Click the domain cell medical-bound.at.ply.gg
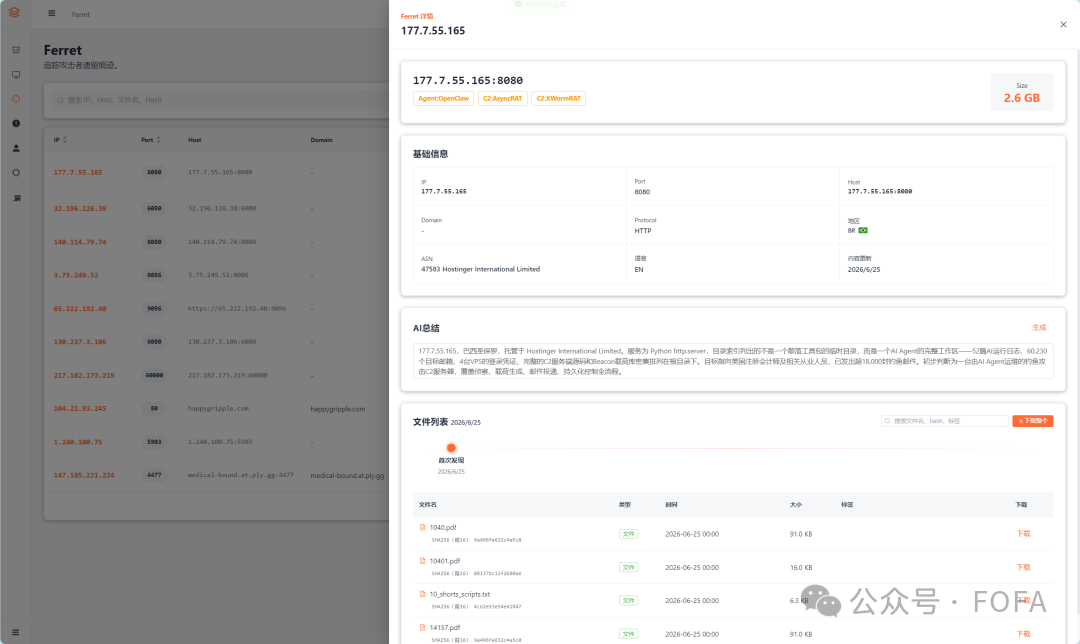The width and height of the screenshot is (1080, 644). pyautogui.click(x=347, y=476)
